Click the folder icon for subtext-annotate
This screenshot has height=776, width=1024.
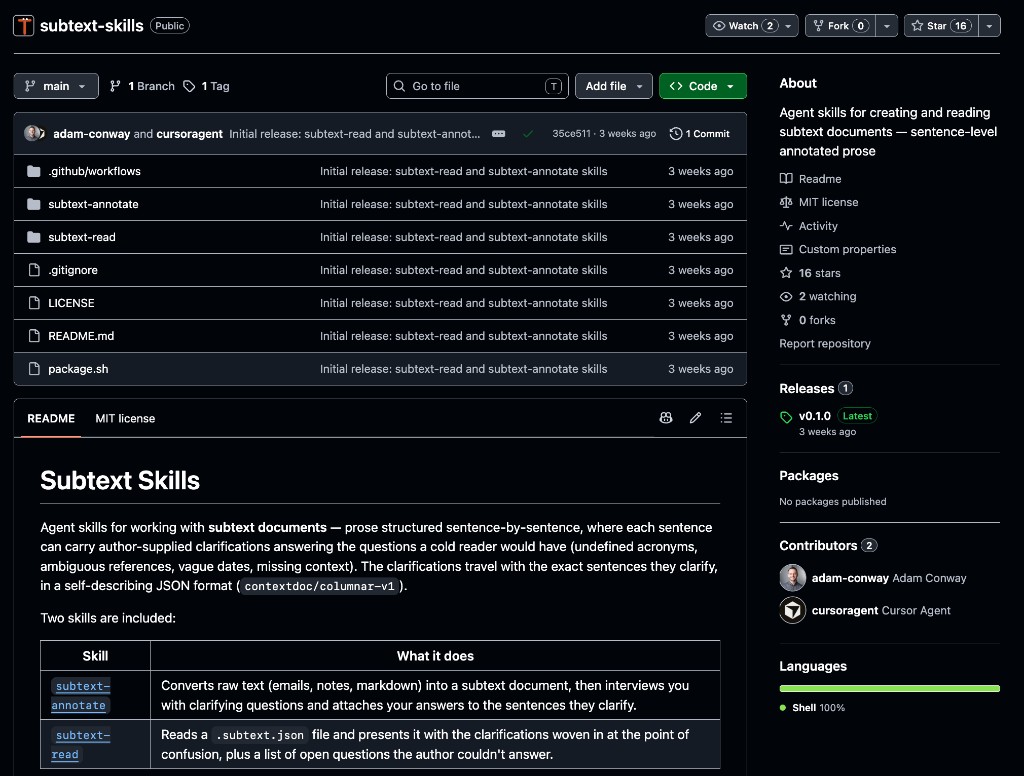tap(34, 204)
